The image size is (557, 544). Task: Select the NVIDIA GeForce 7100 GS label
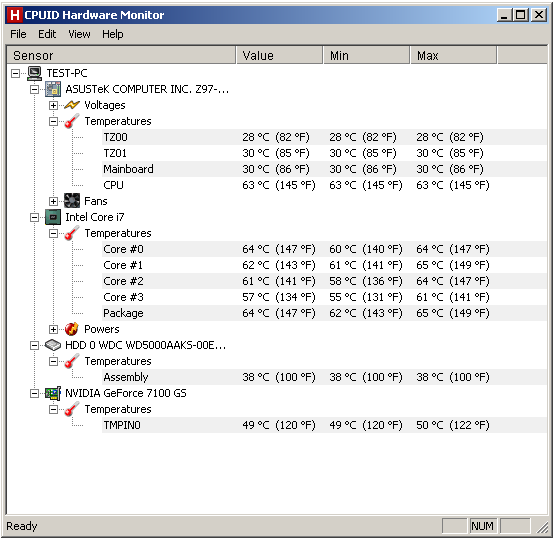(x=126, y=393)
